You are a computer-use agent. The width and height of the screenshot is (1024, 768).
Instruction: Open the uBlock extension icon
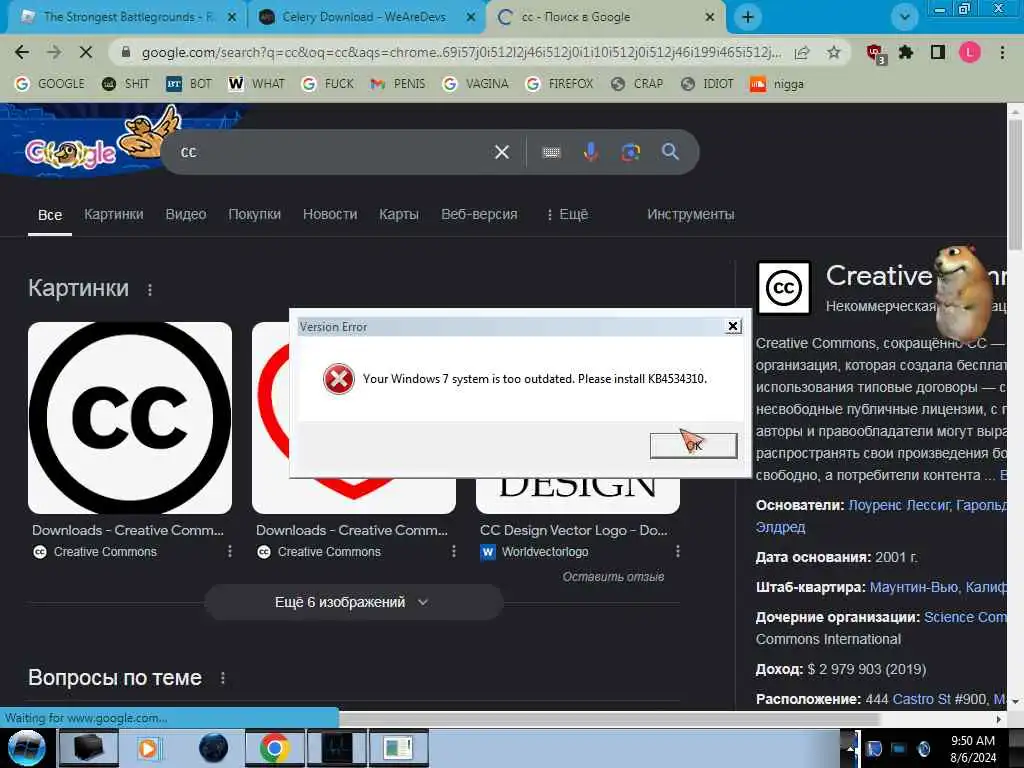875,53
